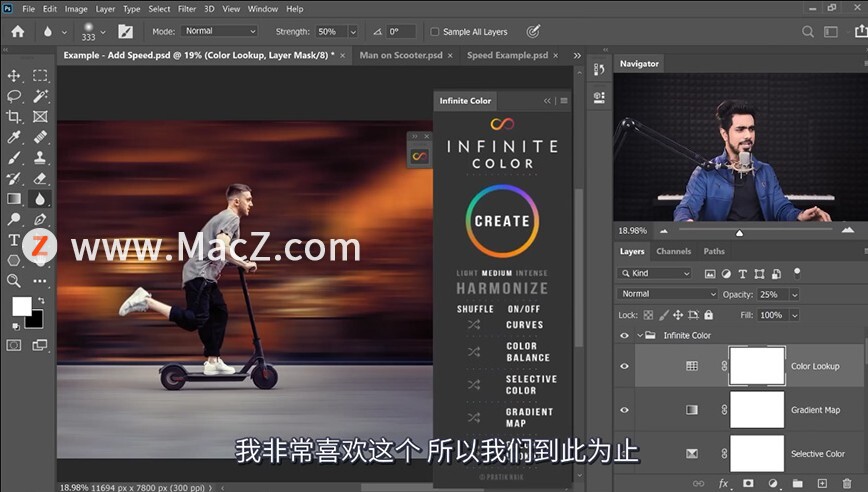Select the Rectangular Marquee tool

[40, 75]
